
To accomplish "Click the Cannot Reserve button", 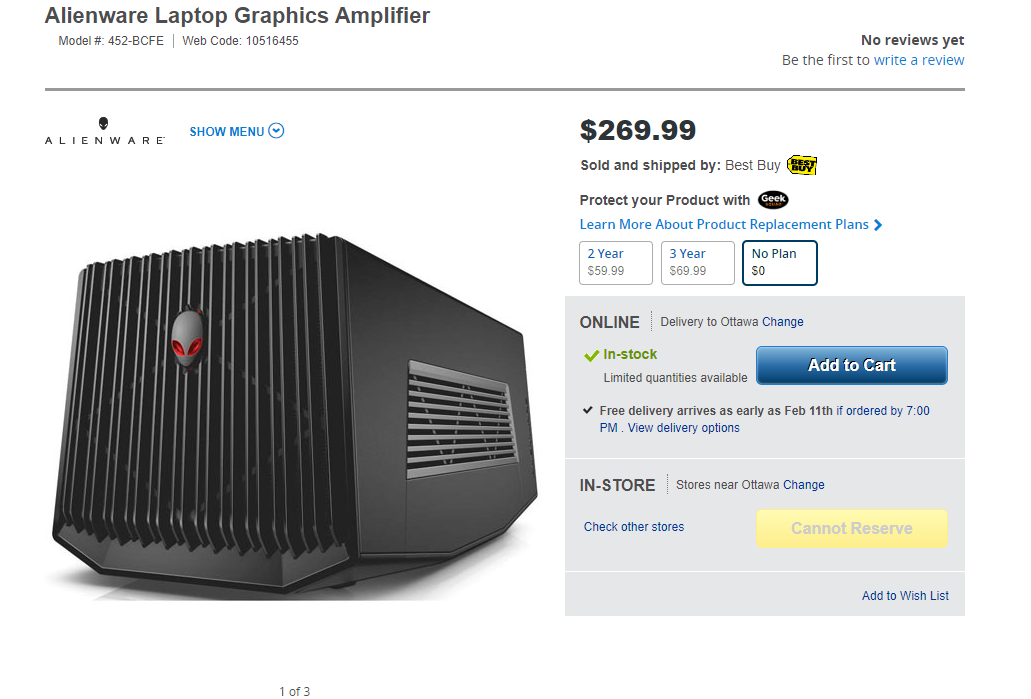I will 851,528.
